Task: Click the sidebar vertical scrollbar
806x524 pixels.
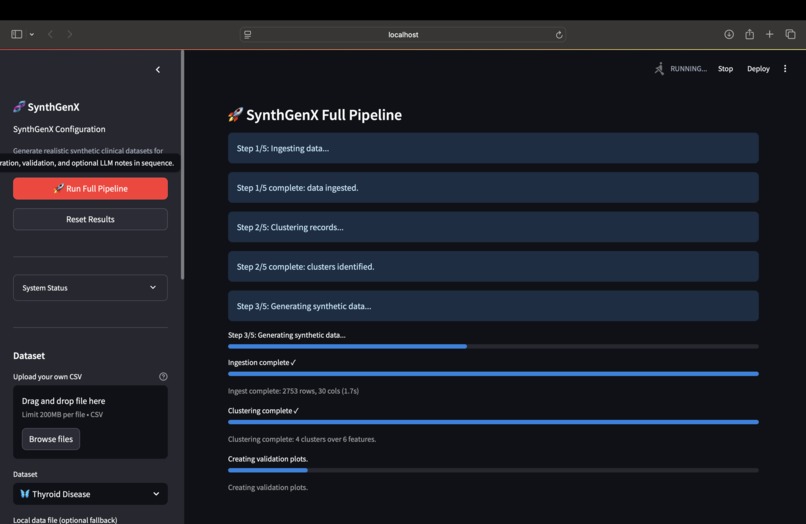Action: 182,165
